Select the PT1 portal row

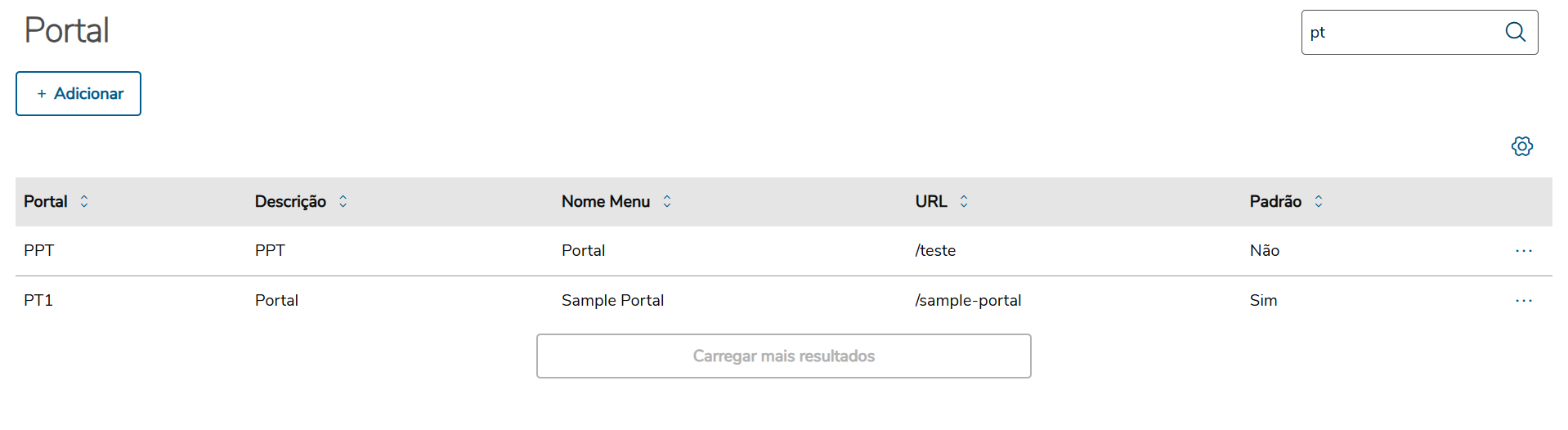[38, 301]
